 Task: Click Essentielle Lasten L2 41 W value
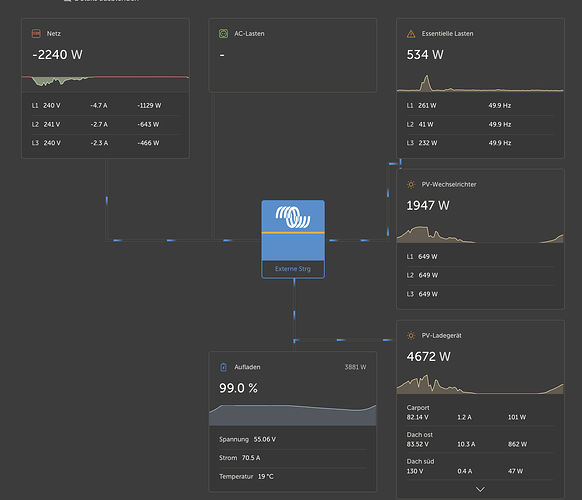pos(426,124)
